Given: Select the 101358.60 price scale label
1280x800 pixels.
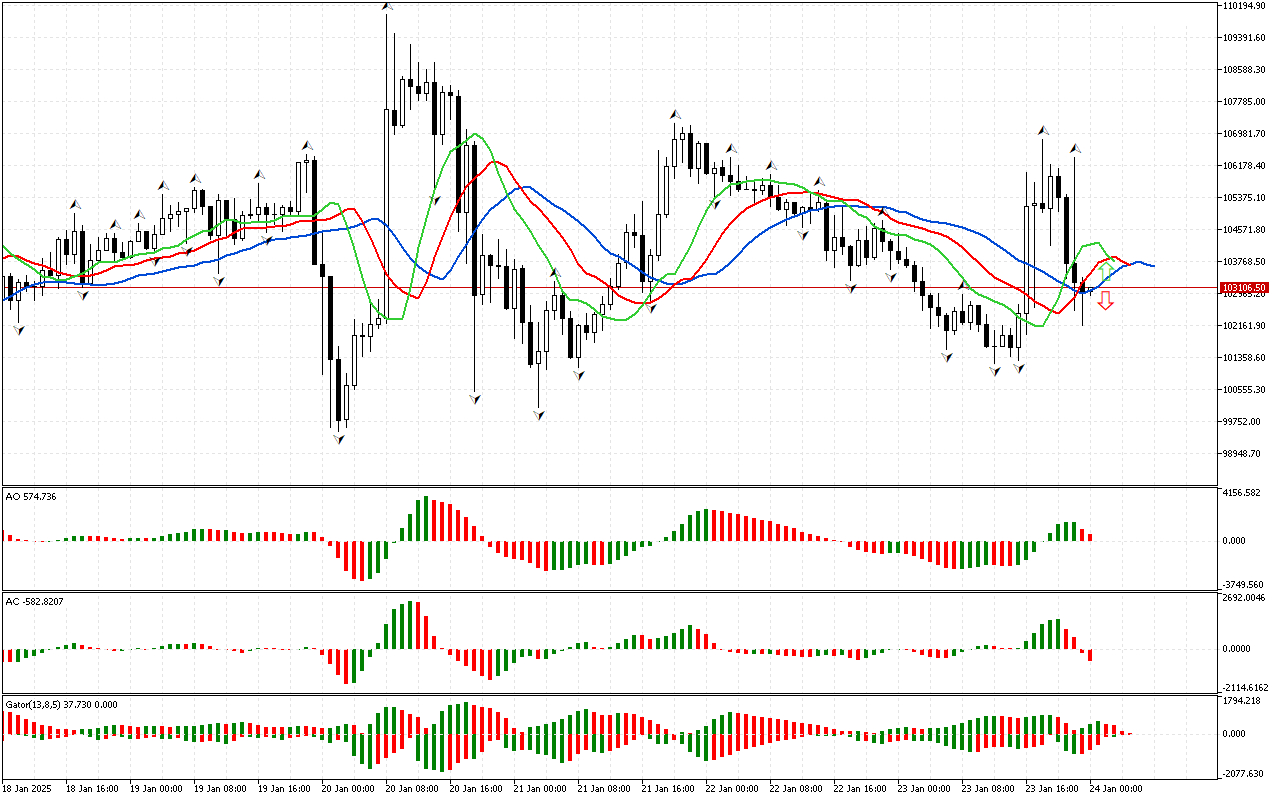Looking at the screenshot, I should click(1244, 358).
